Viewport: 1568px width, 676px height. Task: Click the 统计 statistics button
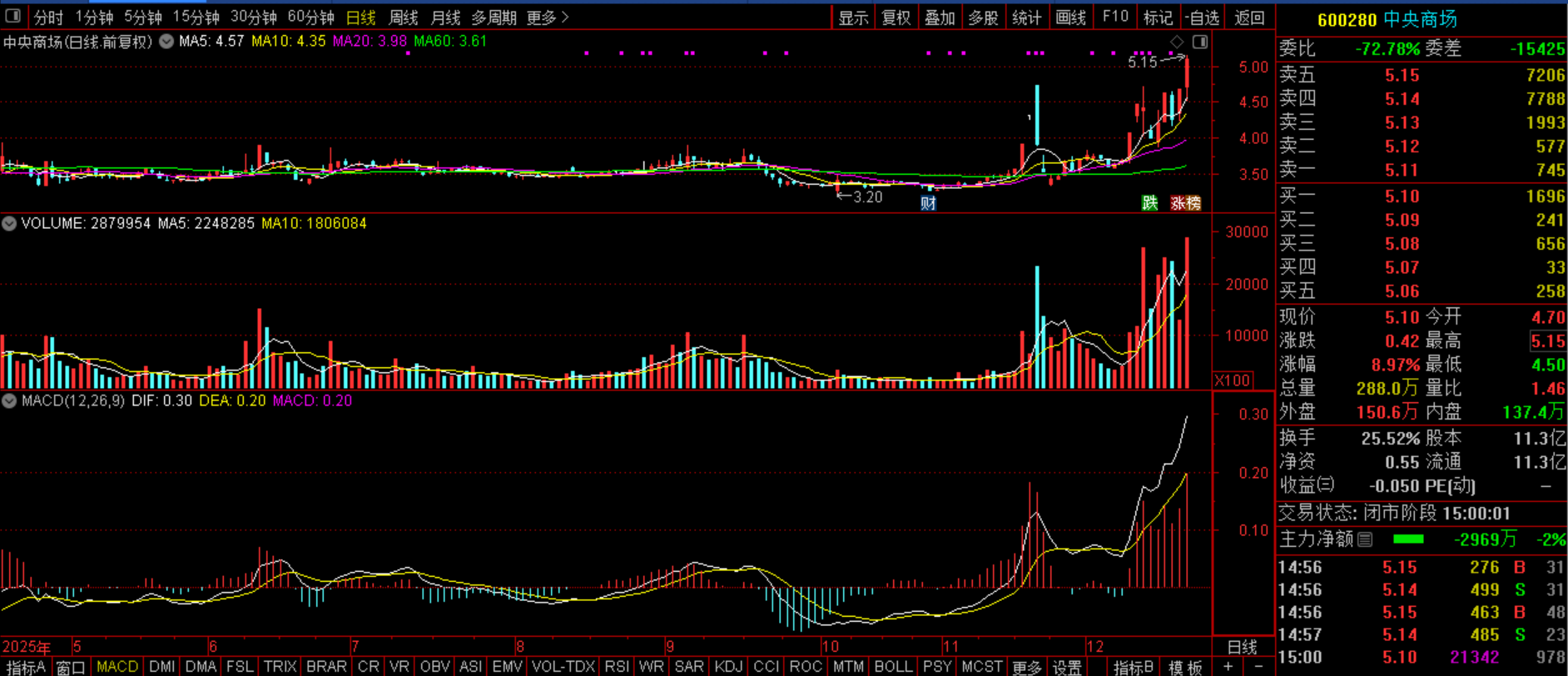pos(1026,17)
